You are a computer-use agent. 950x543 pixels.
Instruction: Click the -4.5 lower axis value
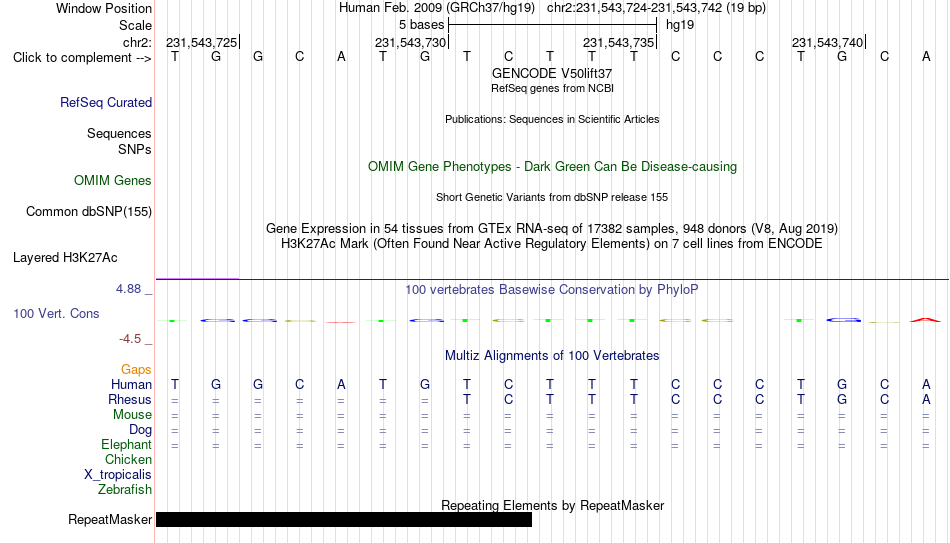130,339
